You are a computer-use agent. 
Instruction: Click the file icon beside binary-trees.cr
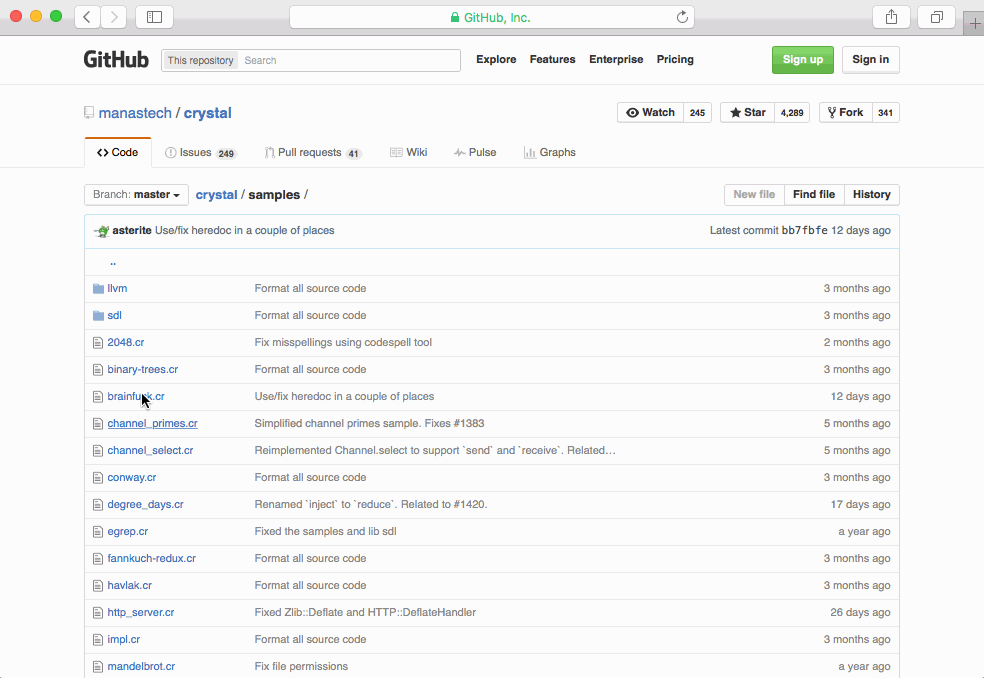click(98, 370)
